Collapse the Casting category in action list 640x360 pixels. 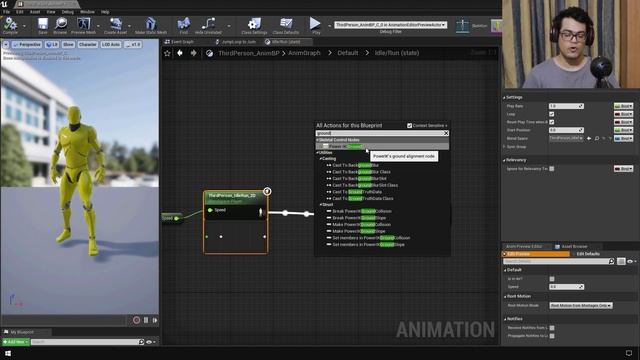[321, 159]
